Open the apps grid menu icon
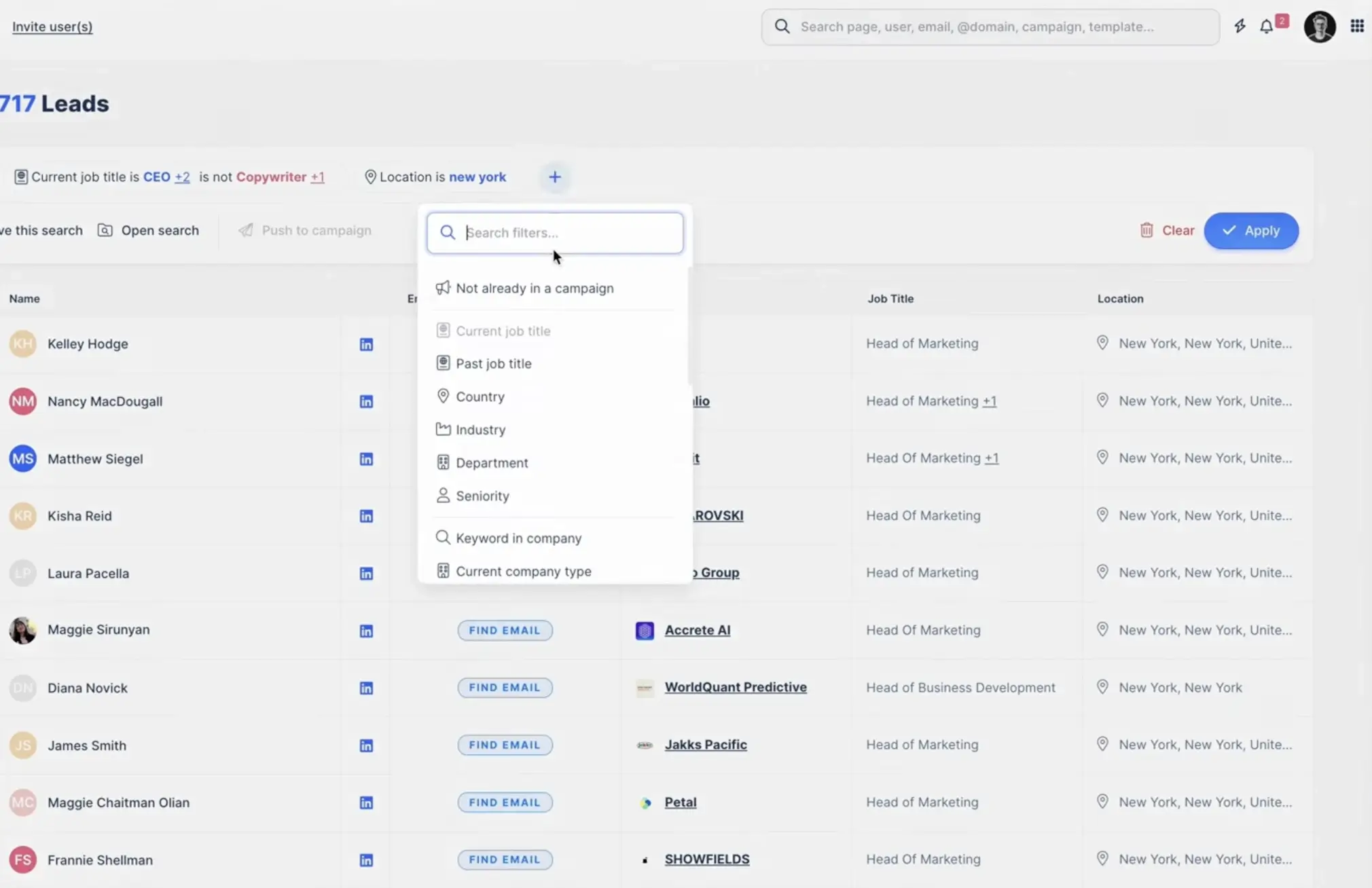Image resolution: width=1372 pixels, height=888 pixels. click(1356, 26)
